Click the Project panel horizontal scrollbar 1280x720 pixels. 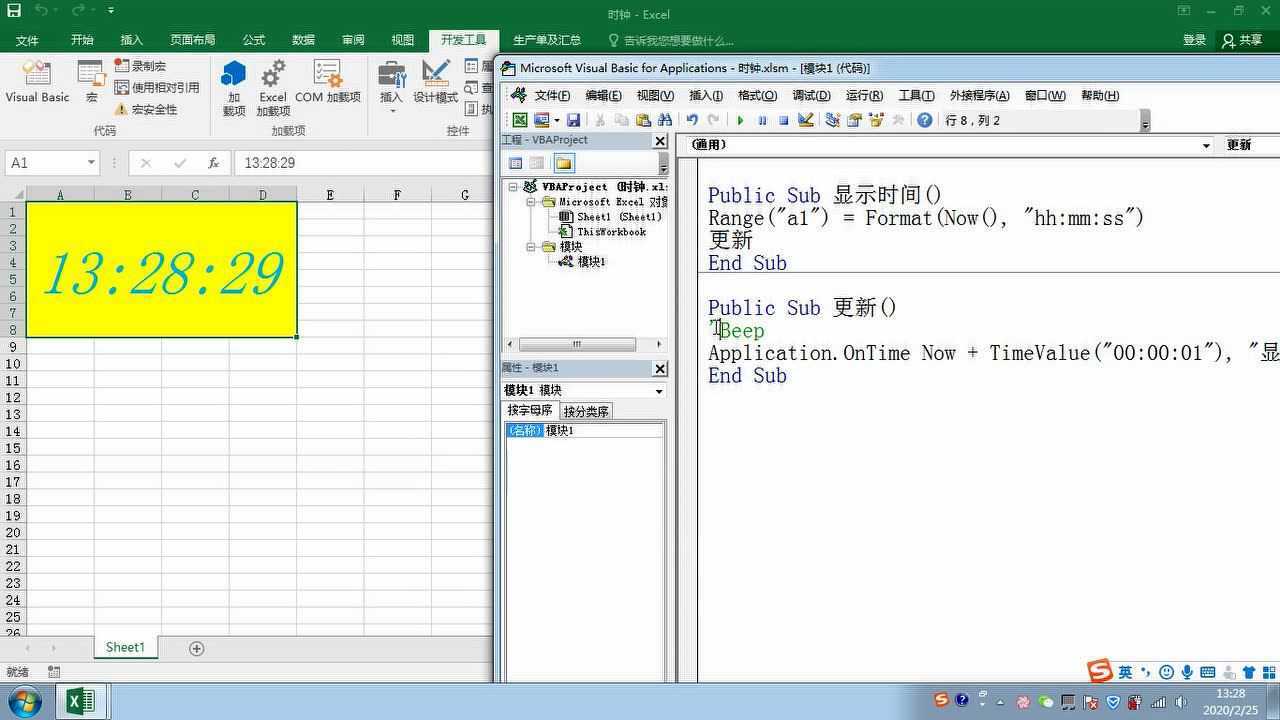[577, 344]
